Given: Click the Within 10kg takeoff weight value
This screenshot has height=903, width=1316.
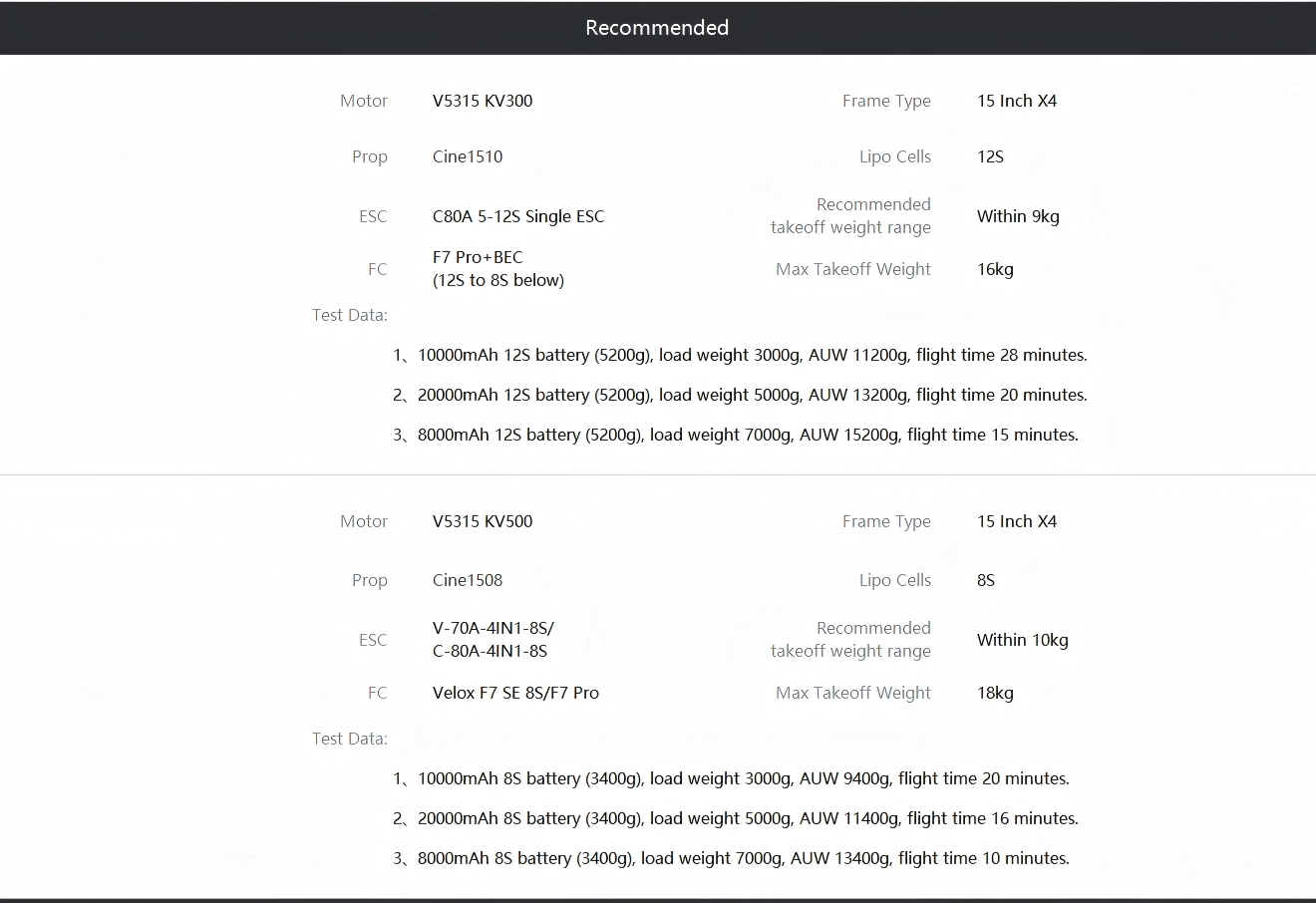Looking at the screenshot, I should (x=1022, y=640).
